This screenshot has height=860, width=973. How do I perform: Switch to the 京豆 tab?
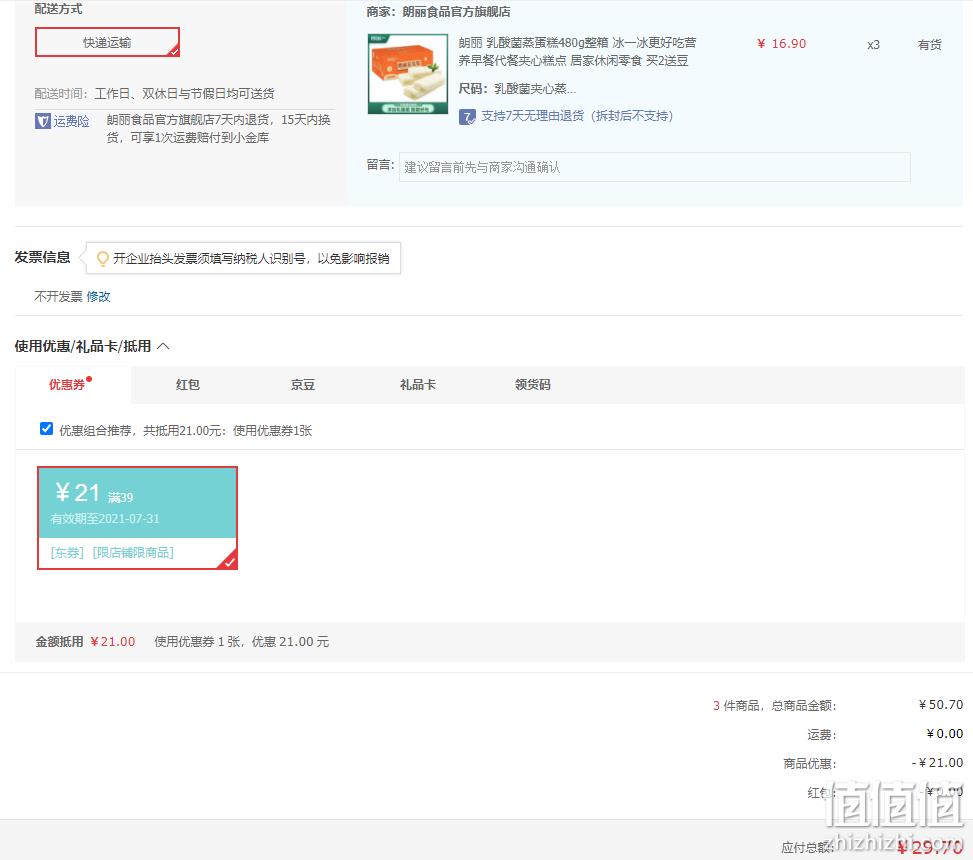click(303, 385)
